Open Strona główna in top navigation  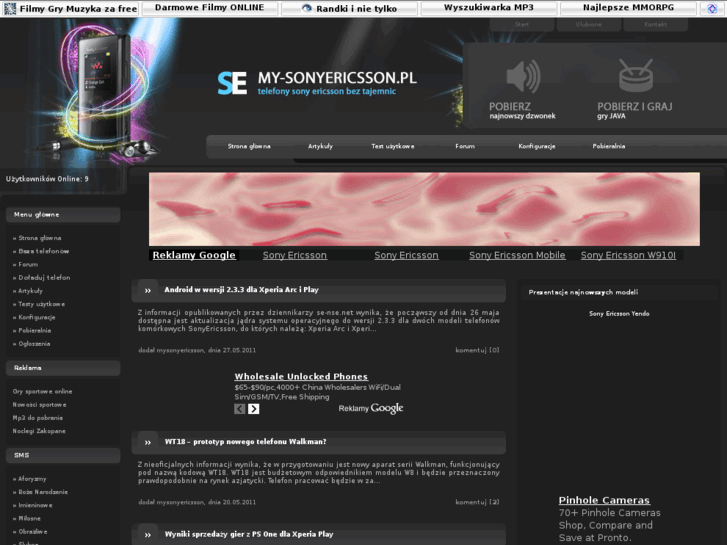click(x=249, y=146)
